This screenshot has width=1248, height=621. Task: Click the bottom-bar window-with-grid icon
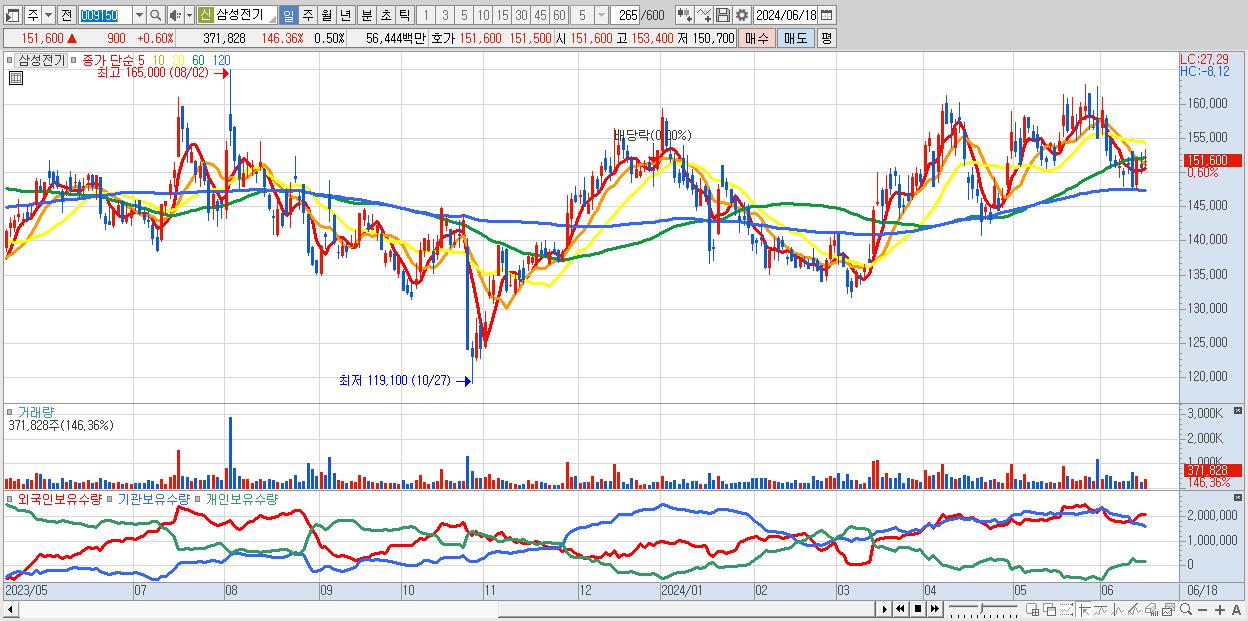pos(1033,609)
